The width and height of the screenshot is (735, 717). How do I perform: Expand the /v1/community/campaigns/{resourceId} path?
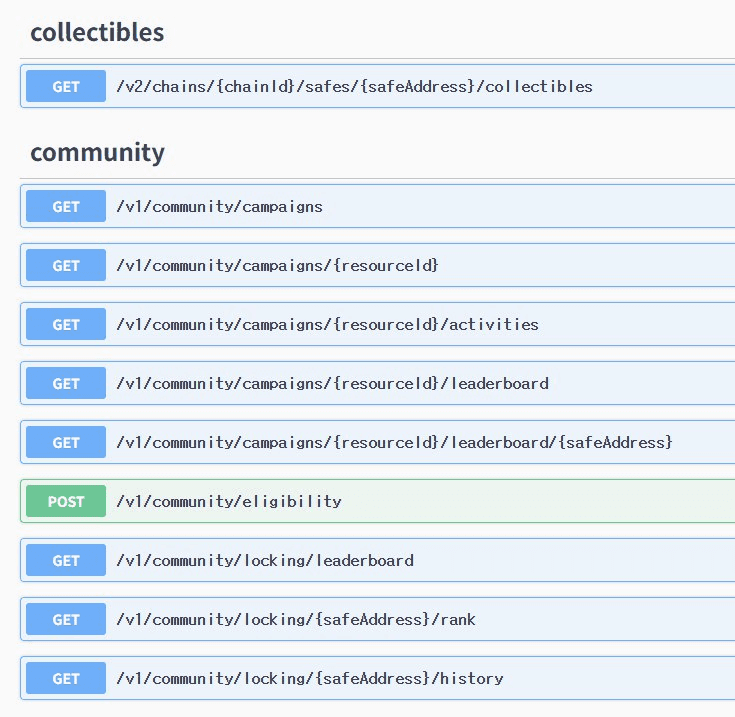pos(277,265)
